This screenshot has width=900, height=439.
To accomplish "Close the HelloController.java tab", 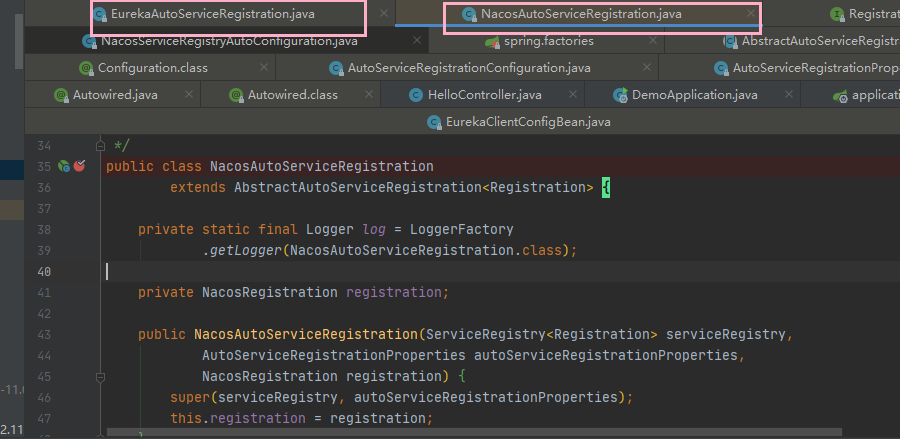I will pos(573,94).
